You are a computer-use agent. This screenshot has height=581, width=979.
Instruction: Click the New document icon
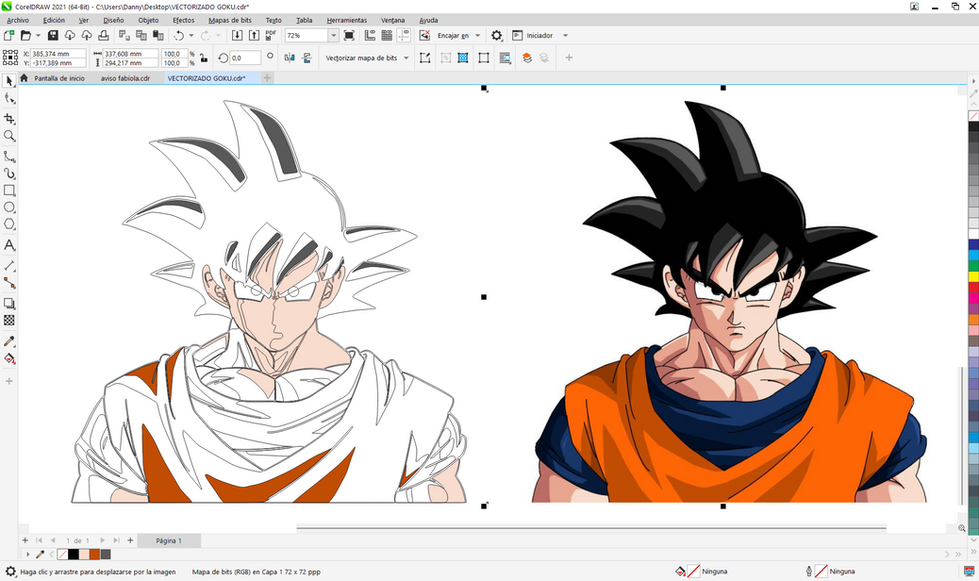(9, 36)
